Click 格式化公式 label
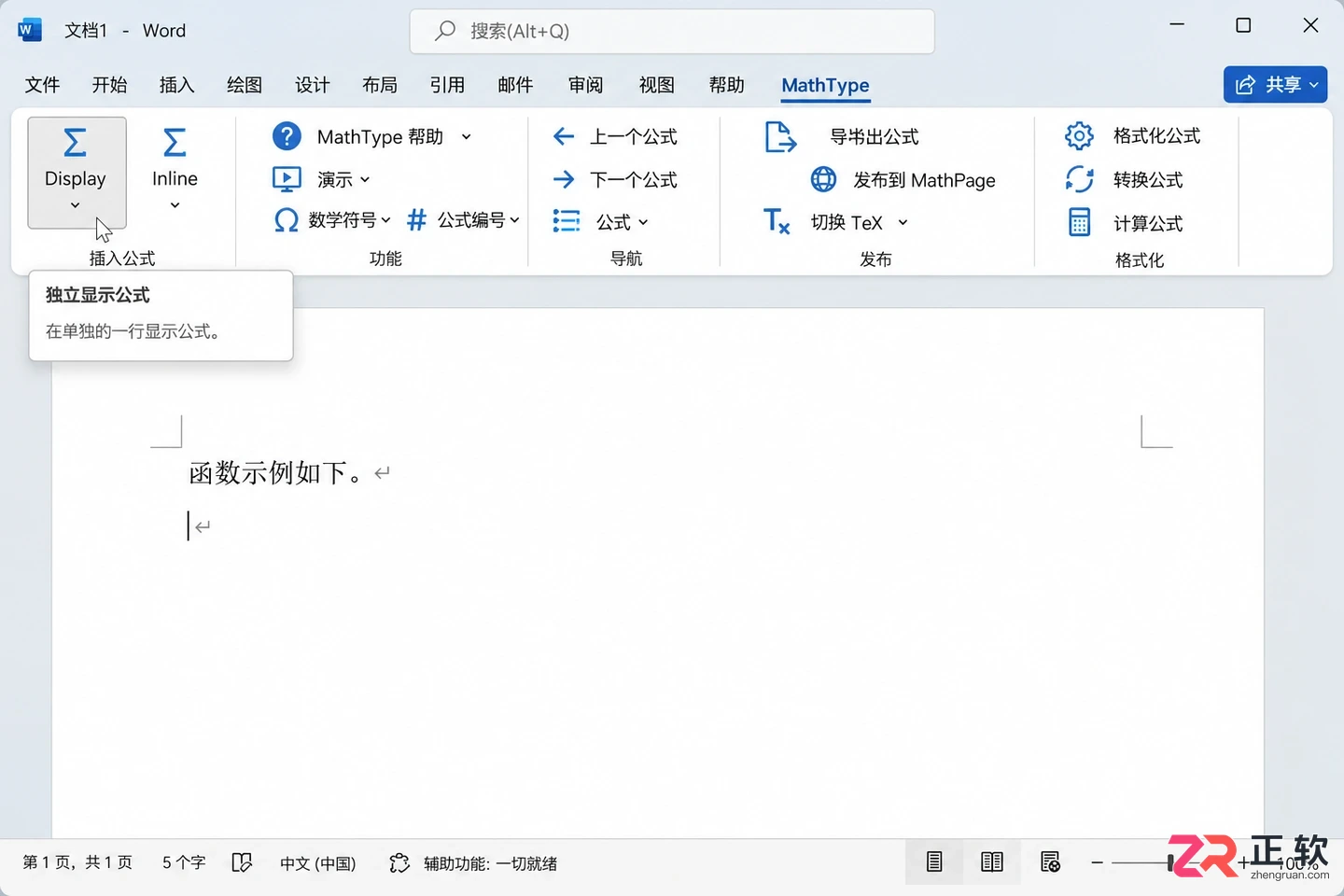 [x=1156, y=136]
